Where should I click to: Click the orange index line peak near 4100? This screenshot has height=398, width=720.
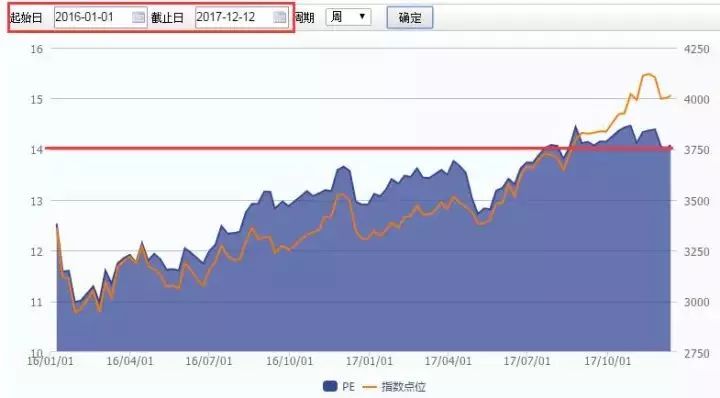[648, 74]
